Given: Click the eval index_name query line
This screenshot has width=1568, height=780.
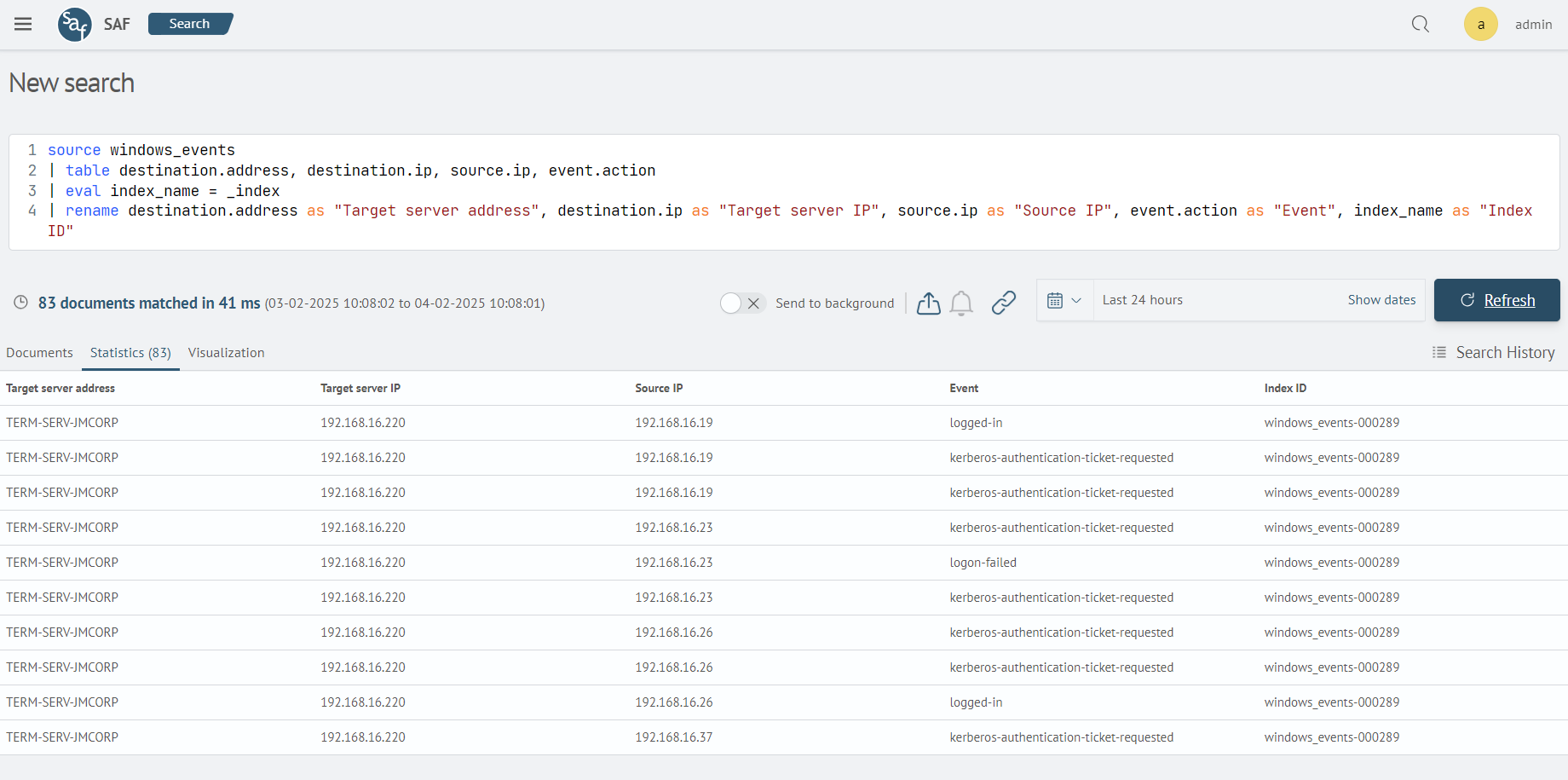Looking at the screenshot, I should [164, 191].
